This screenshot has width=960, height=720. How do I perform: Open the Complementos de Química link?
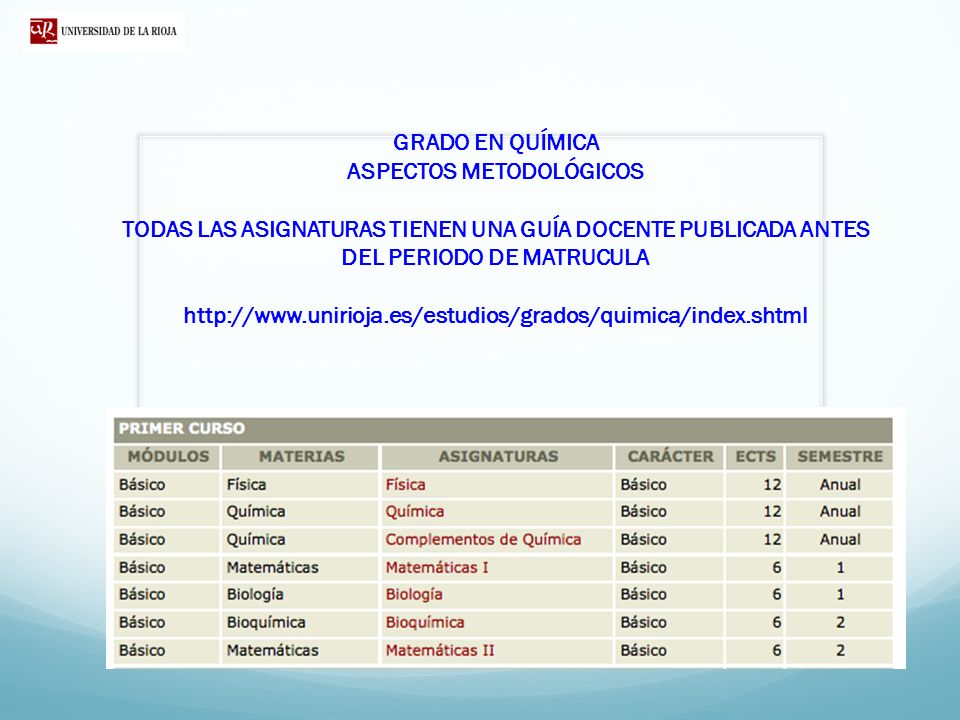coord(483,539)
